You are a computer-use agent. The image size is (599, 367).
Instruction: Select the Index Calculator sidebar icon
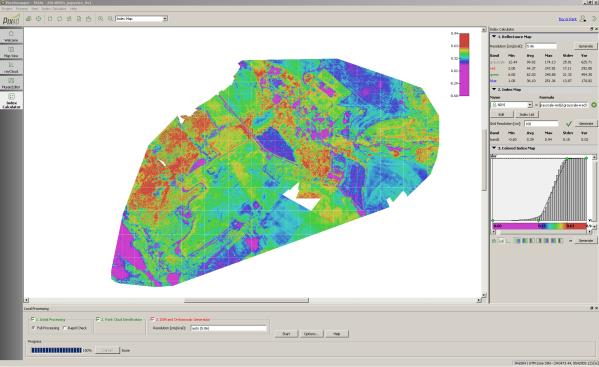pyautogui.click(x=11, y=101)
